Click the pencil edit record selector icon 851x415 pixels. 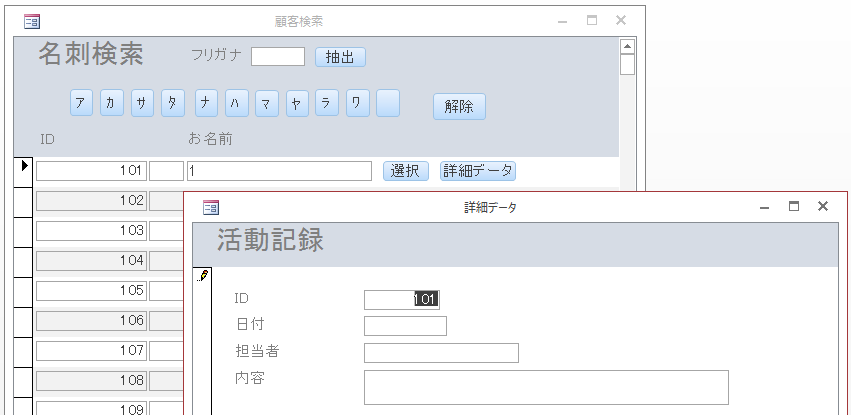coord(203,275)
